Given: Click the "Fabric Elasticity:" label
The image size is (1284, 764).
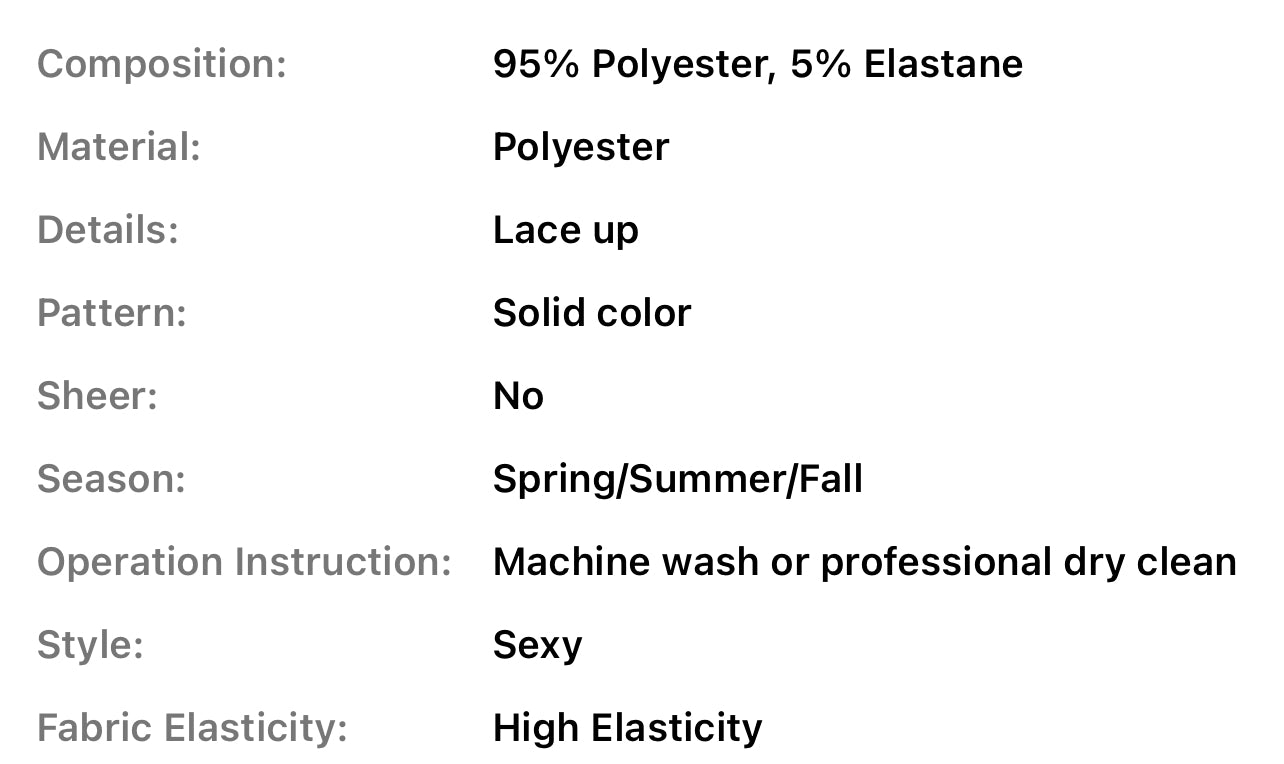Looking at the screenshot, I should (x=192, y=729).
